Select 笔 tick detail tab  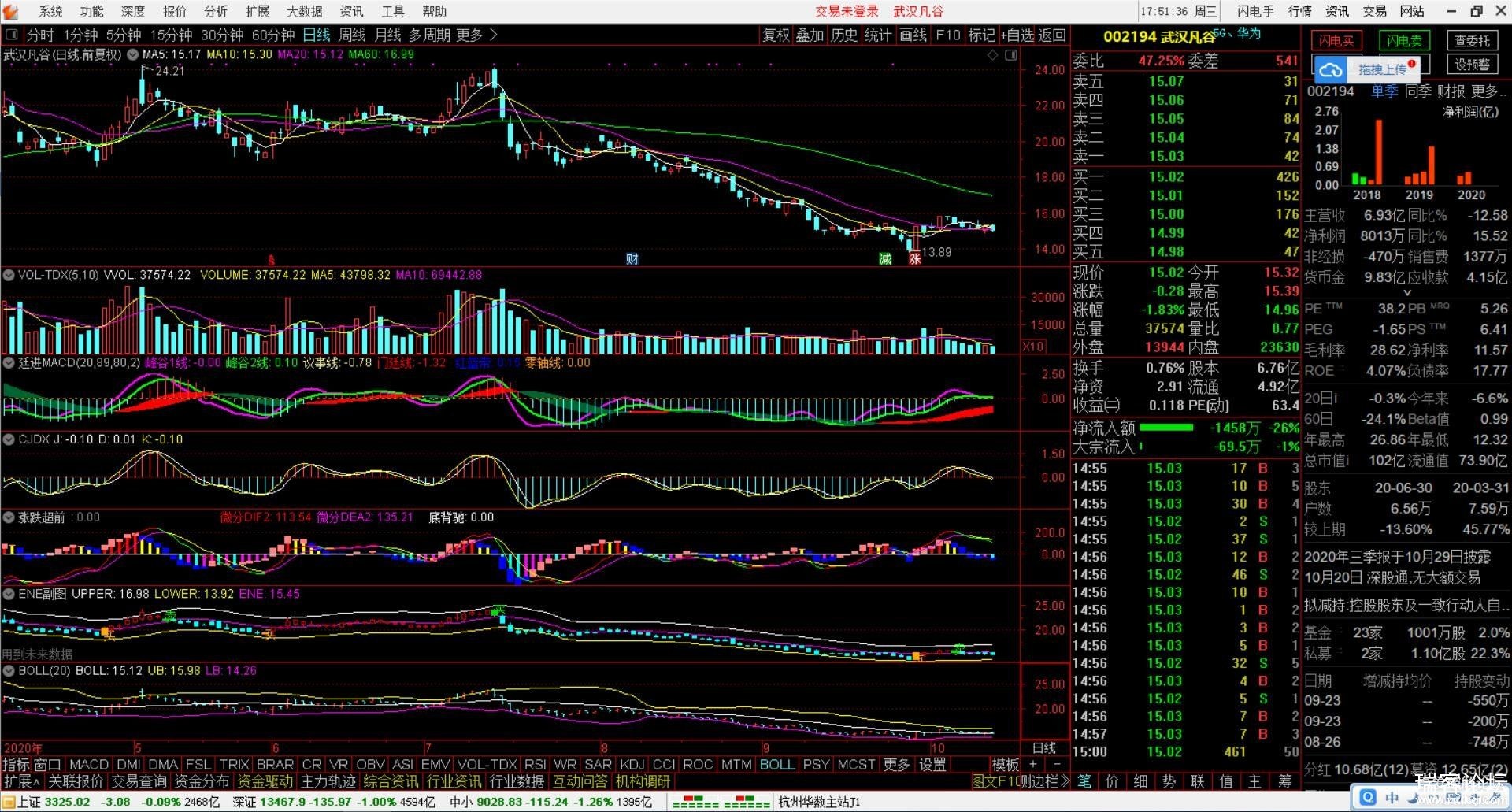1084,781
